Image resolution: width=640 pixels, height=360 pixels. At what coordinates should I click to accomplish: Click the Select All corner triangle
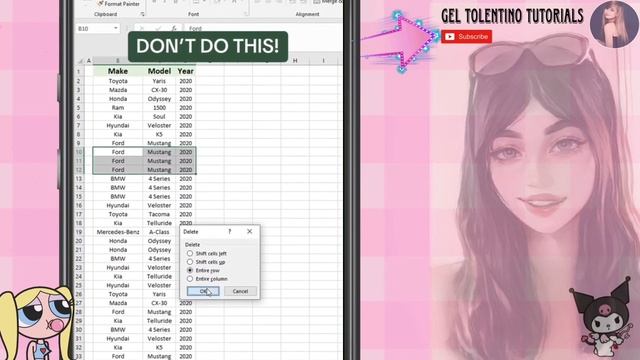[80, 61]
